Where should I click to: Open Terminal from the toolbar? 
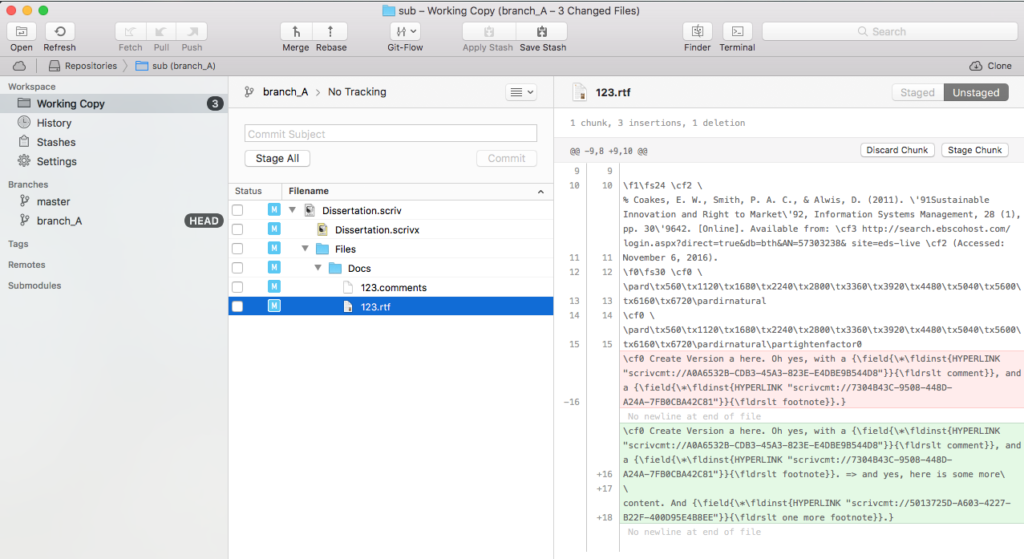point(737,32)
